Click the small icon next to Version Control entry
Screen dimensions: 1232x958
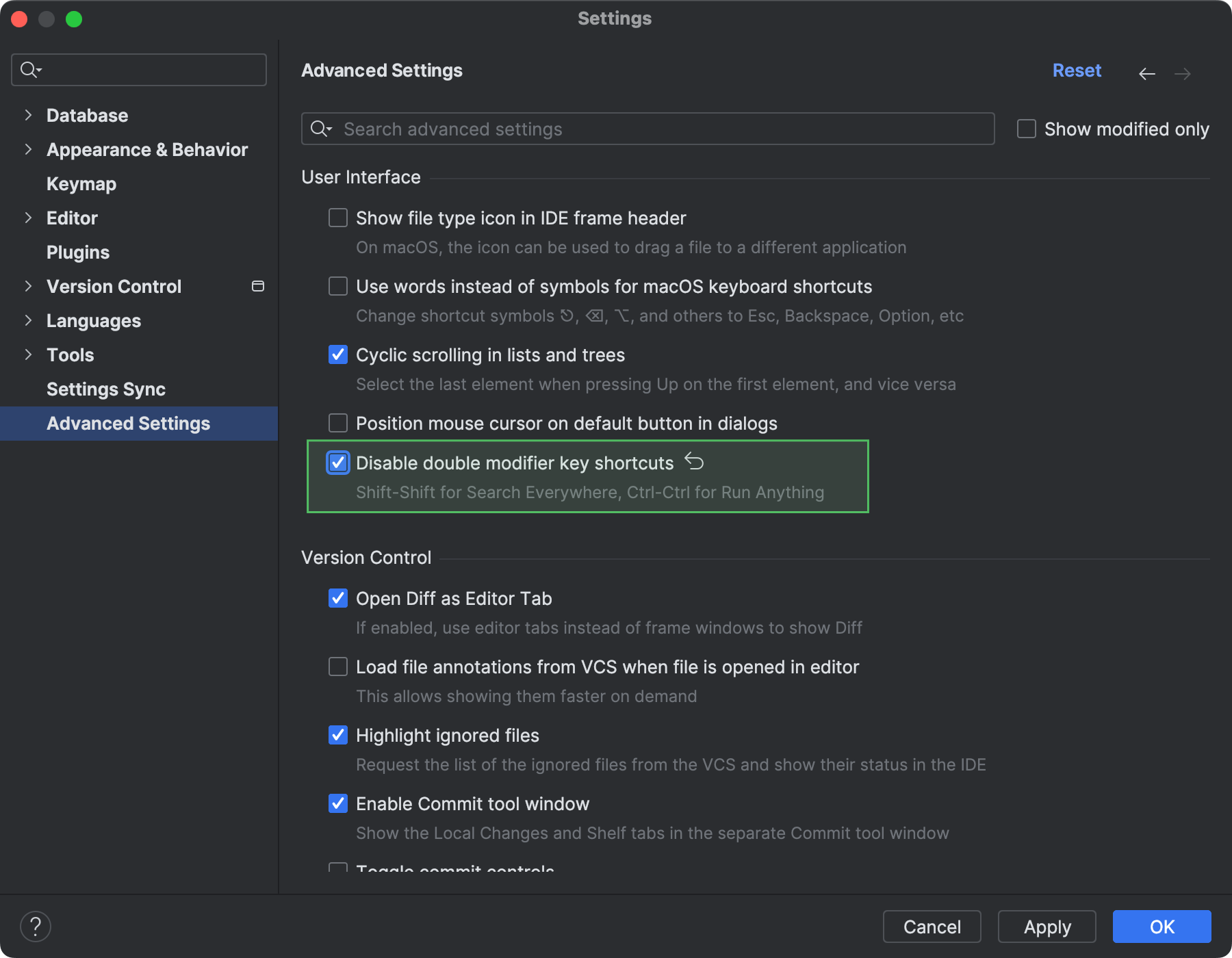tap(257, 286)
